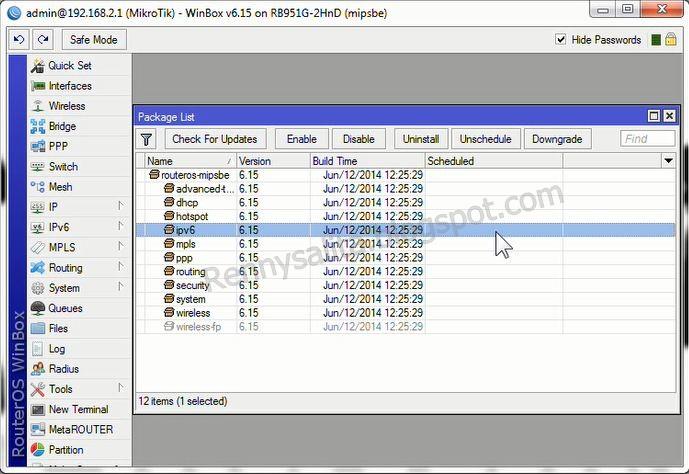Select the routing package row
The image size is (689, 474).
(405, 271)
